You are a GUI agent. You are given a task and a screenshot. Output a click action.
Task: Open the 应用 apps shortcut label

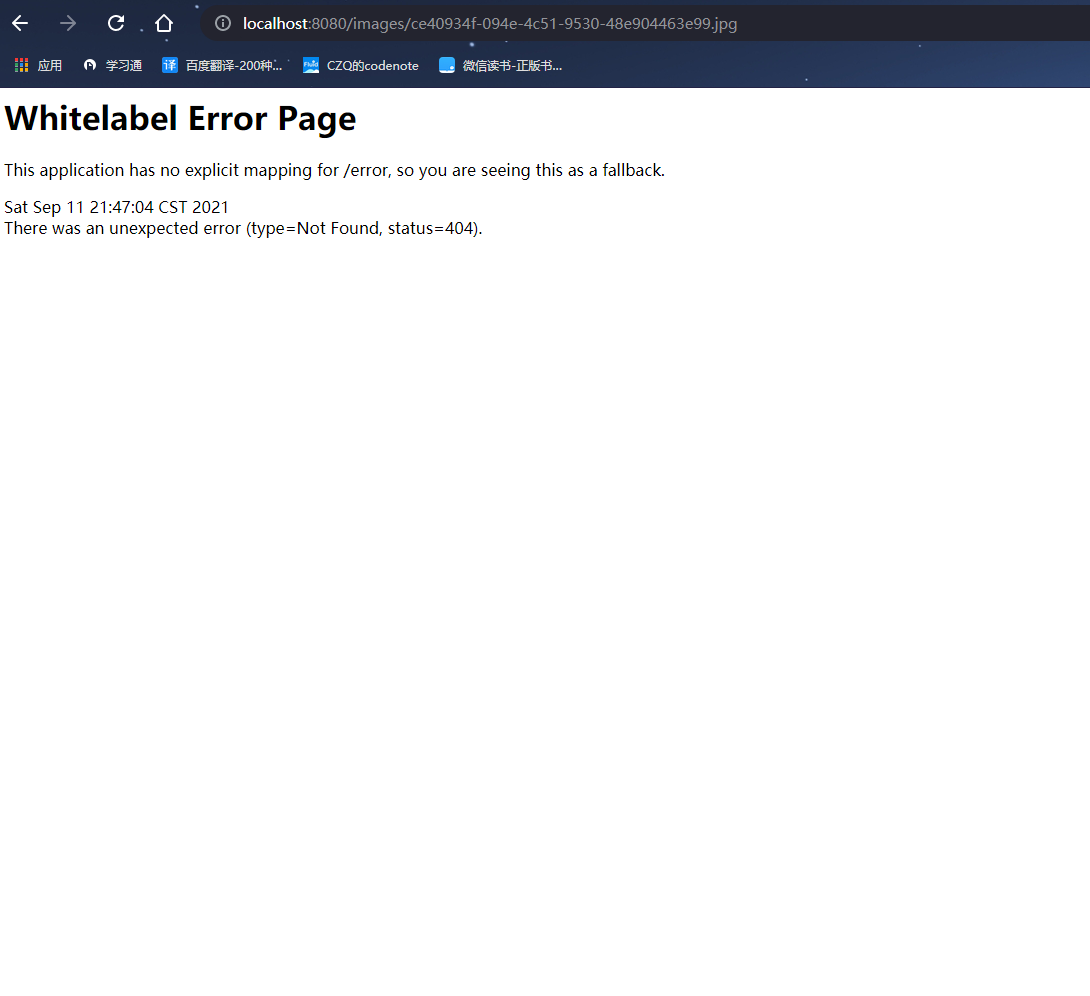(x=50, y=65)
